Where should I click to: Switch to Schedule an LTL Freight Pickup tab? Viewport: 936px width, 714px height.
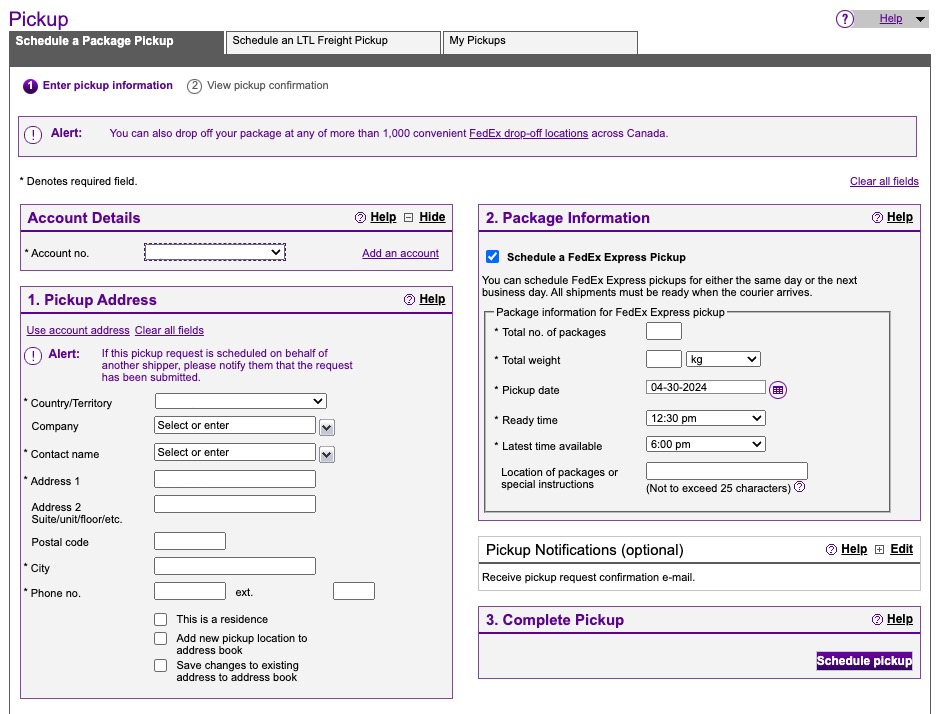click(x=333, y=42)
